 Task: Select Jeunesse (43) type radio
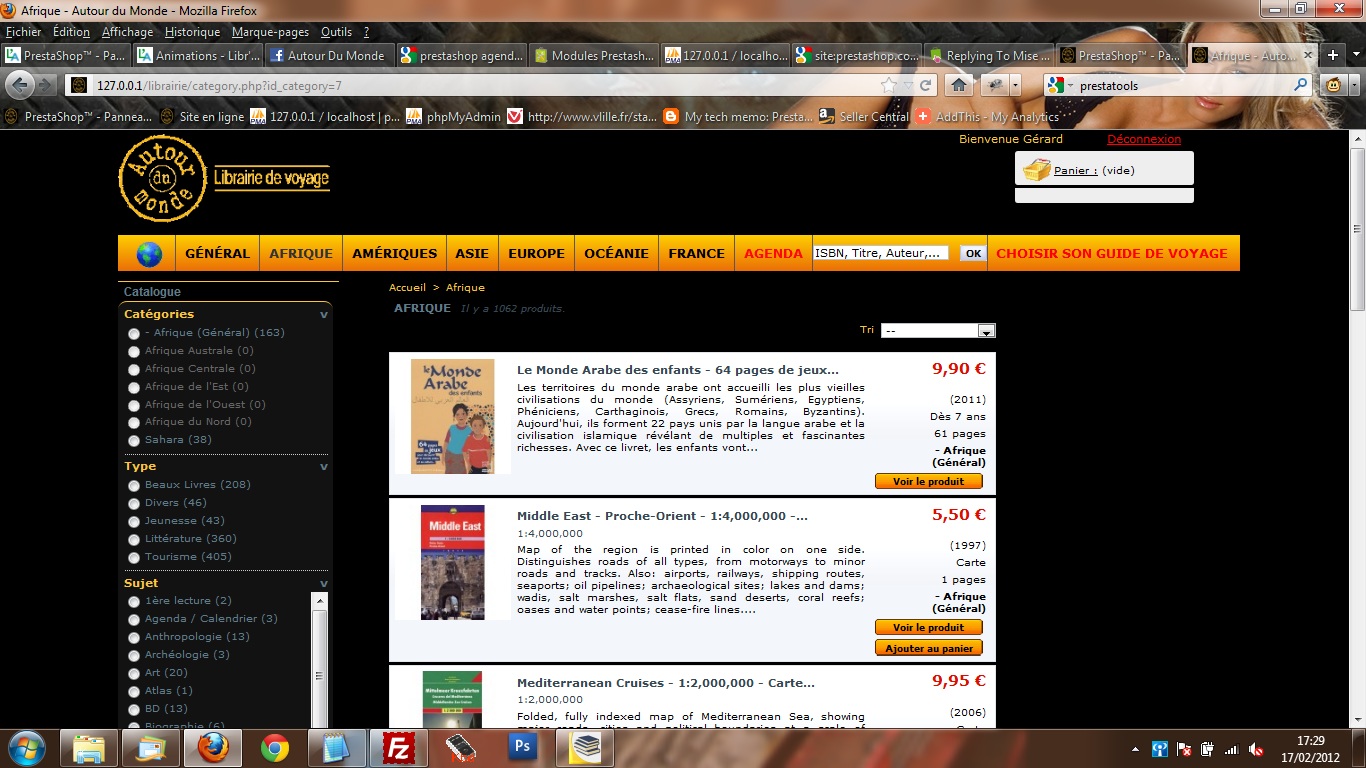134,521
